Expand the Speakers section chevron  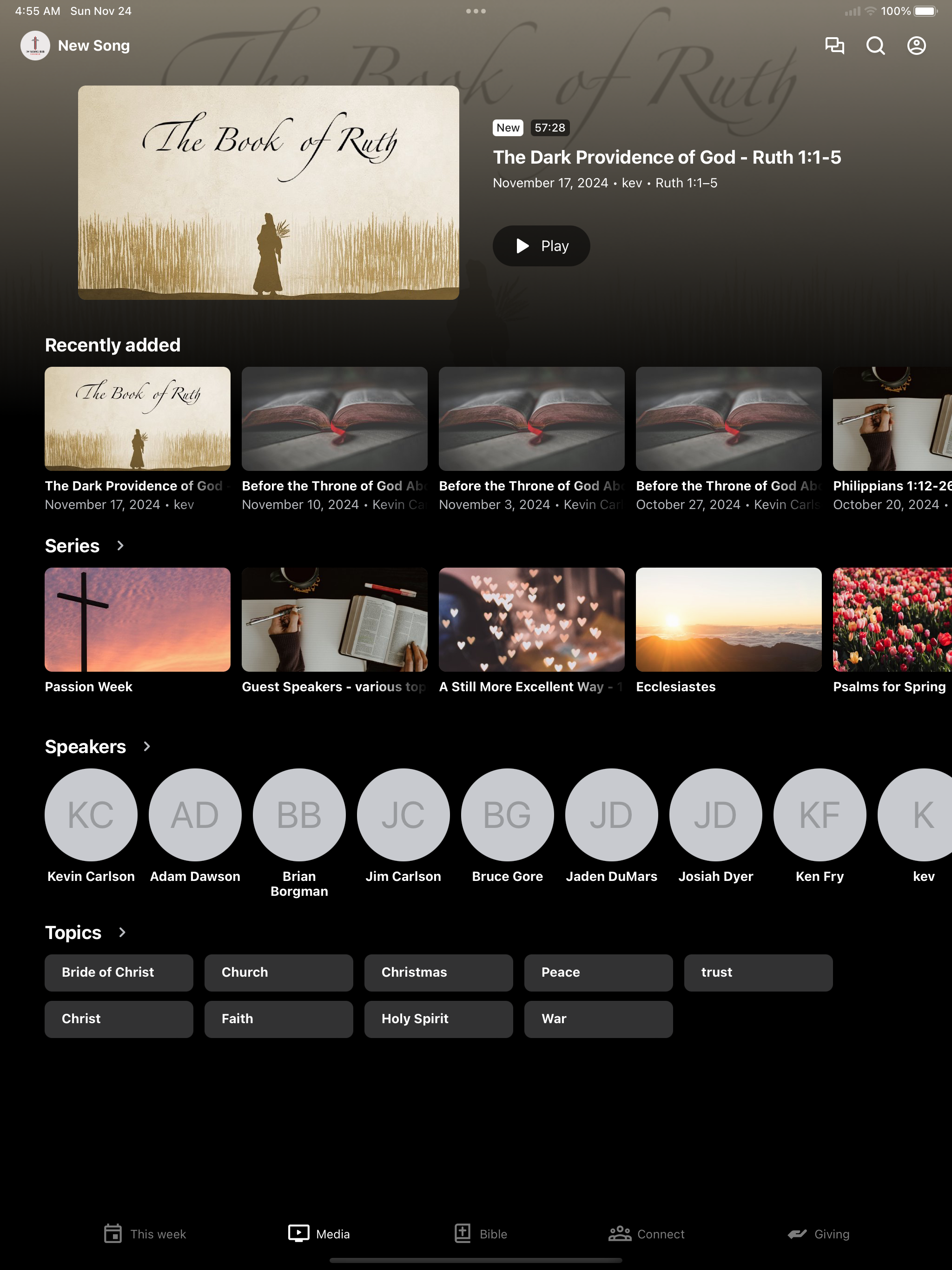[146, 747]
